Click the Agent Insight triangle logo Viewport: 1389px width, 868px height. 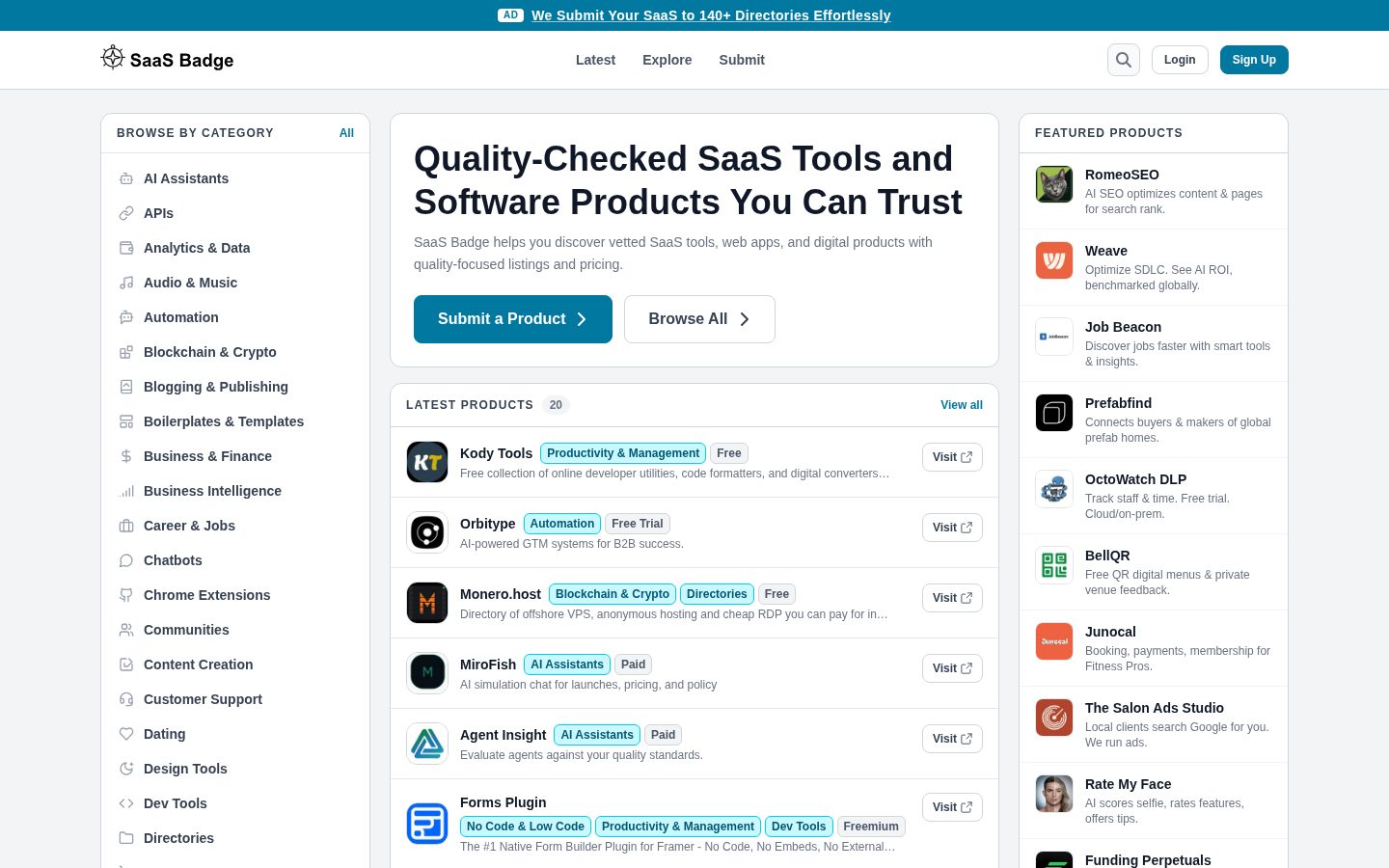tap(427, 744)
